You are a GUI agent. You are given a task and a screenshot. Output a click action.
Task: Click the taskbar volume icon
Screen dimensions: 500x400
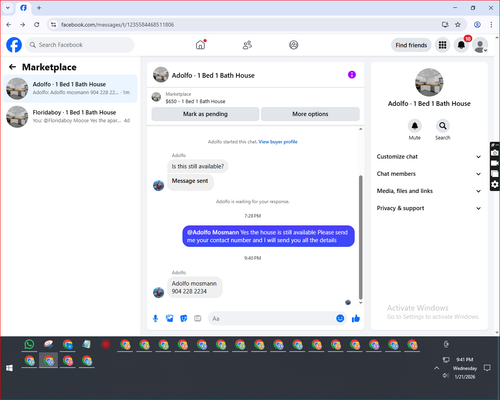pyautogui.click(x=446, y=376)
